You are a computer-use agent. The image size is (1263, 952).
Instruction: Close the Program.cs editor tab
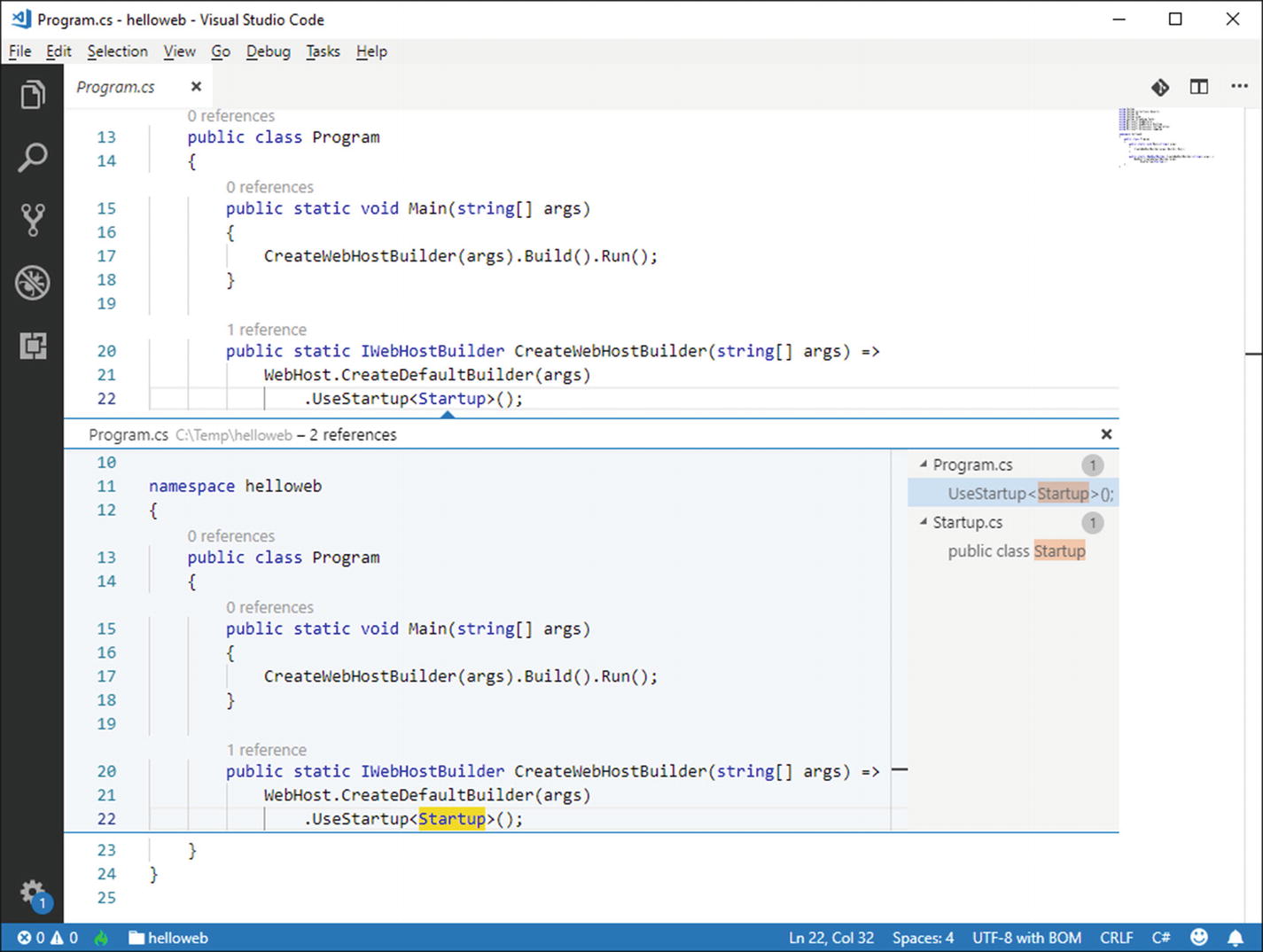tap(196, 87)
